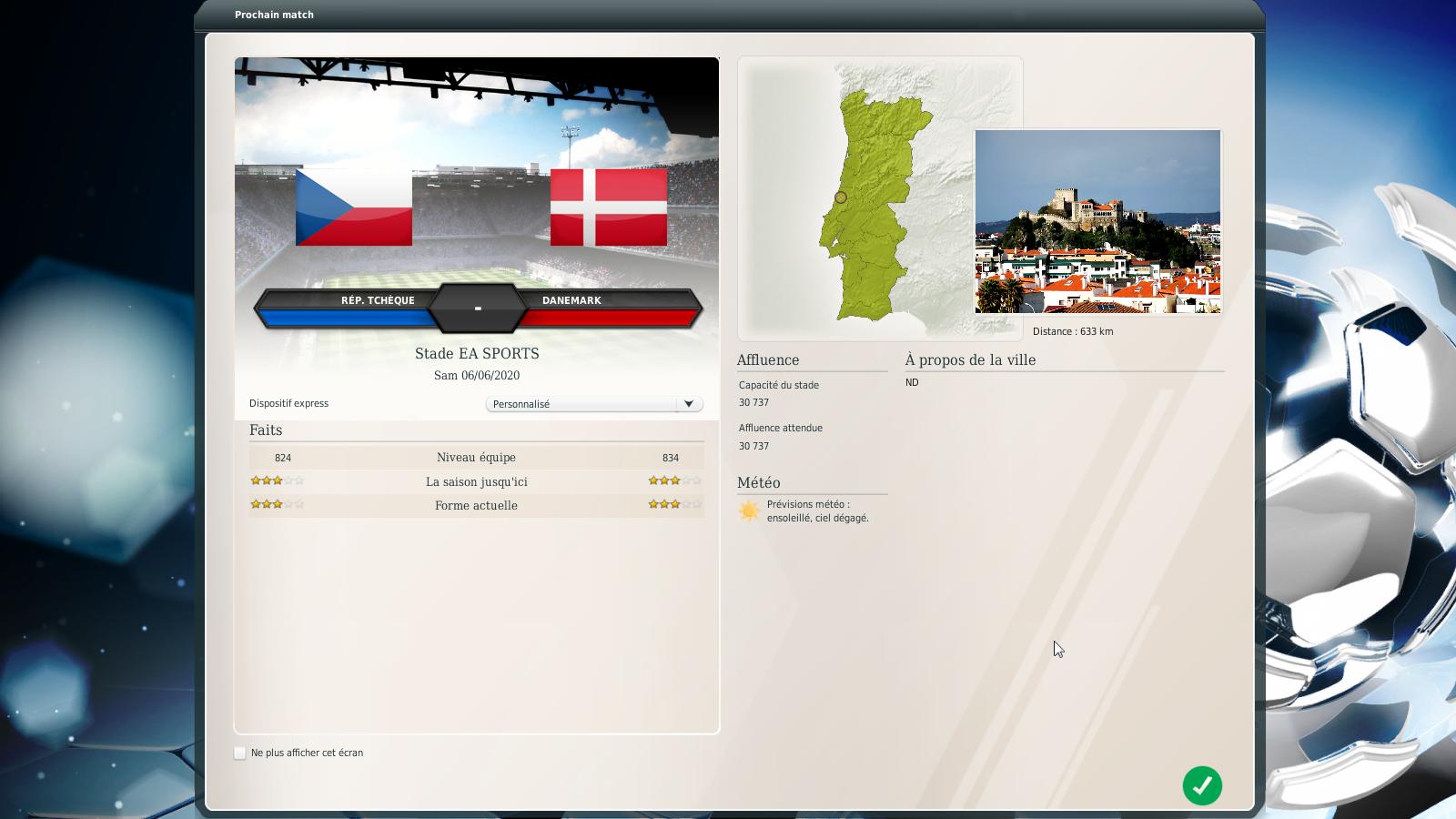Click the 'La saison jusqu'ici' row label
Image resolution: width=1456 pixels, height=819 pixels.
tap(477, 481)
